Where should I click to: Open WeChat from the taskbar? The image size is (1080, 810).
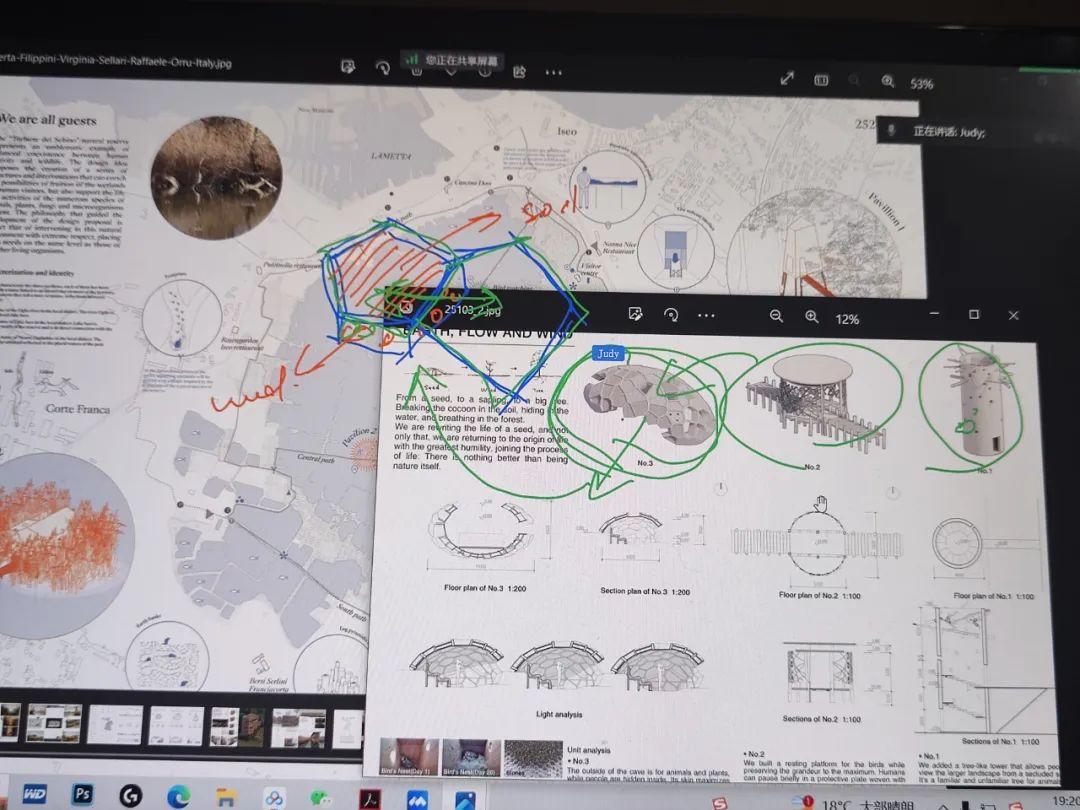(321, 799)
